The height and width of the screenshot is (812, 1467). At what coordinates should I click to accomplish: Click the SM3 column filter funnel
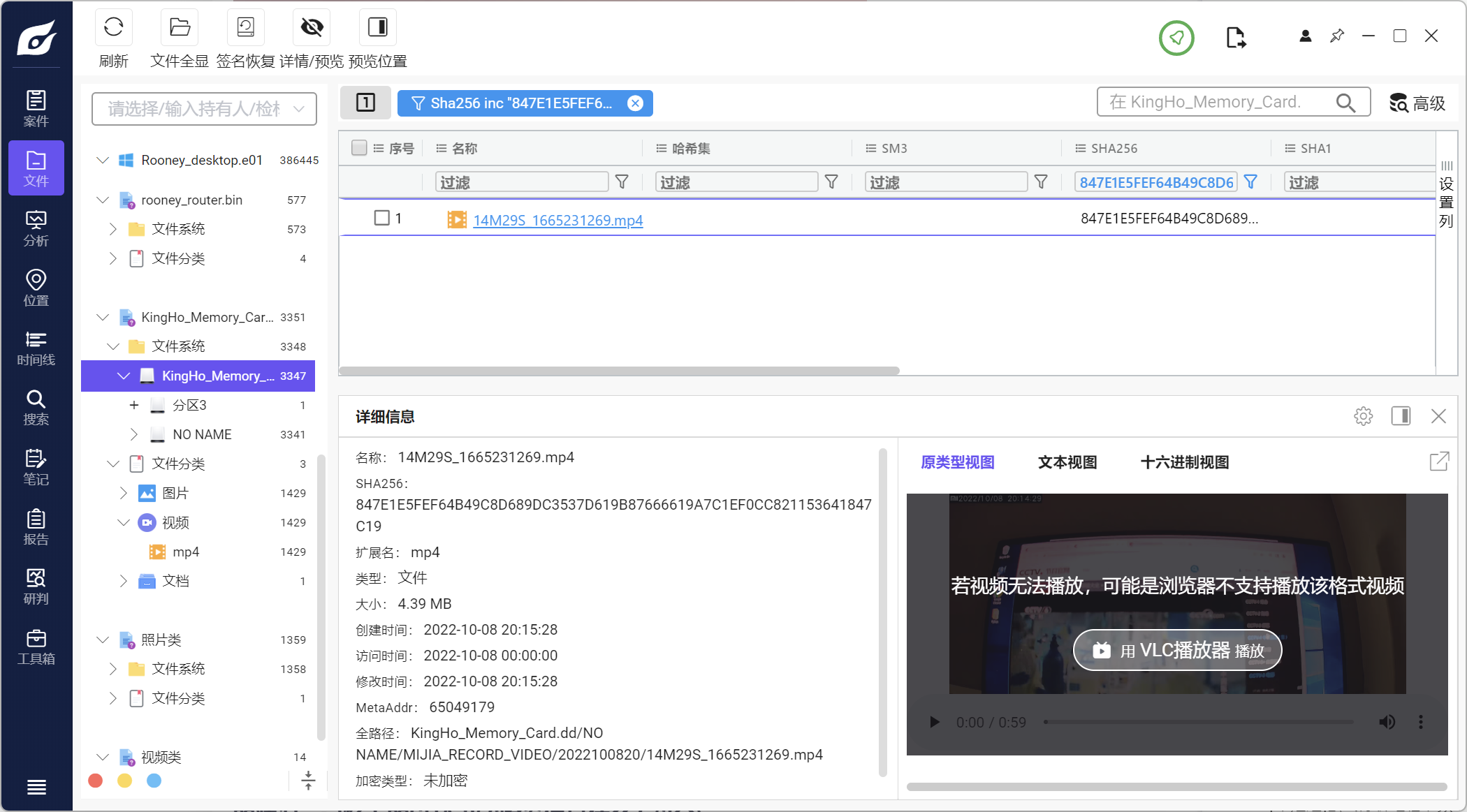coord(1041,182)
